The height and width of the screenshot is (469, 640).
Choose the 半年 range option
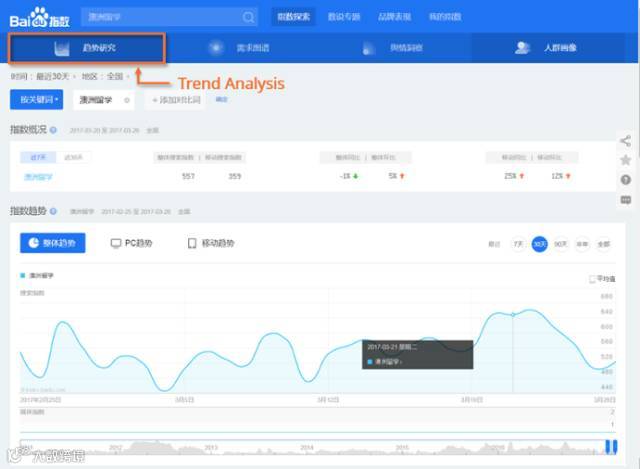point(582,244)
